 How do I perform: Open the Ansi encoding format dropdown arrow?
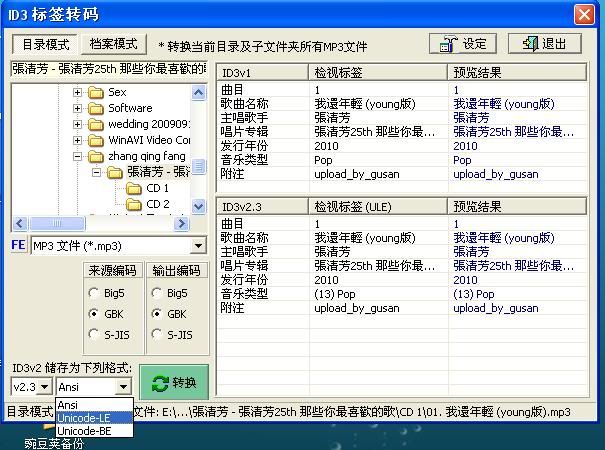coord(123,386)
